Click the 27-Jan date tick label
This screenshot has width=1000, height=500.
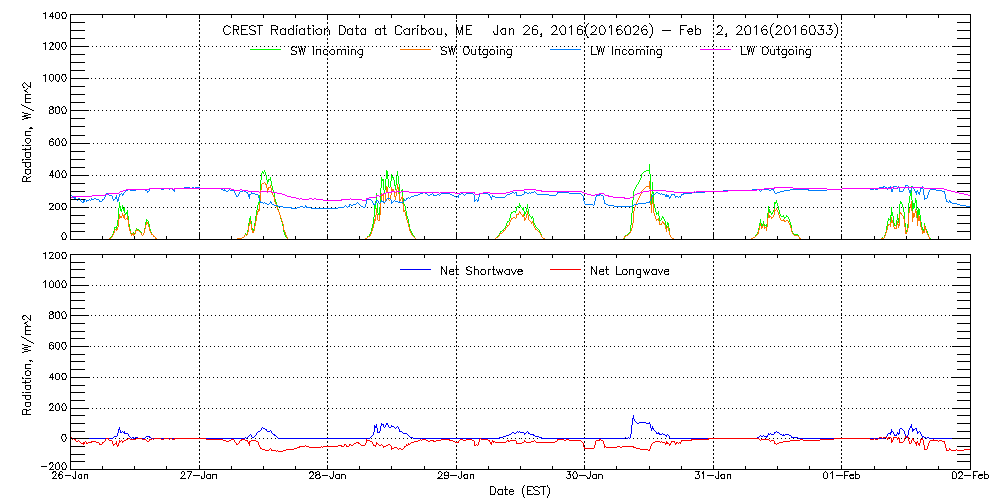[200, 477]
